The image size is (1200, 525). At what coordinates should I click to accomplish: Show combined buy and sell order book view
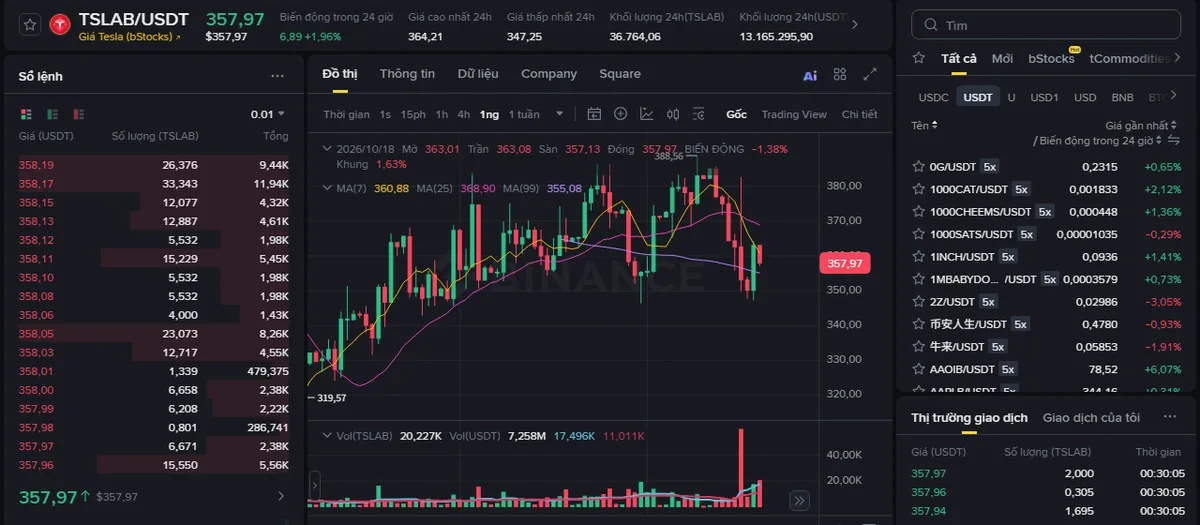click(26, 114)
